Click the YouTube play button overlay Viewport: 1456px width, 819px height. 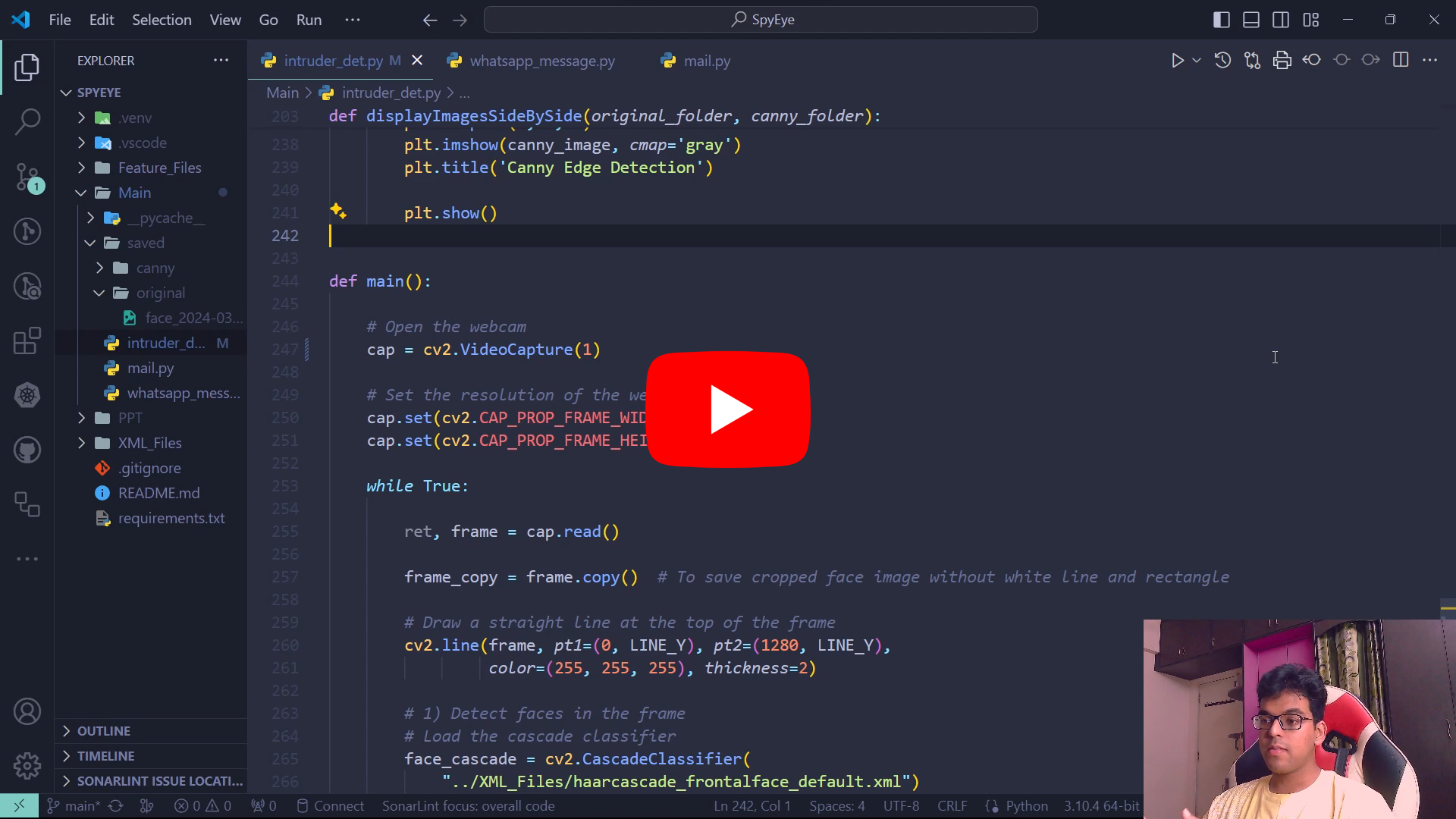point(728,409)
